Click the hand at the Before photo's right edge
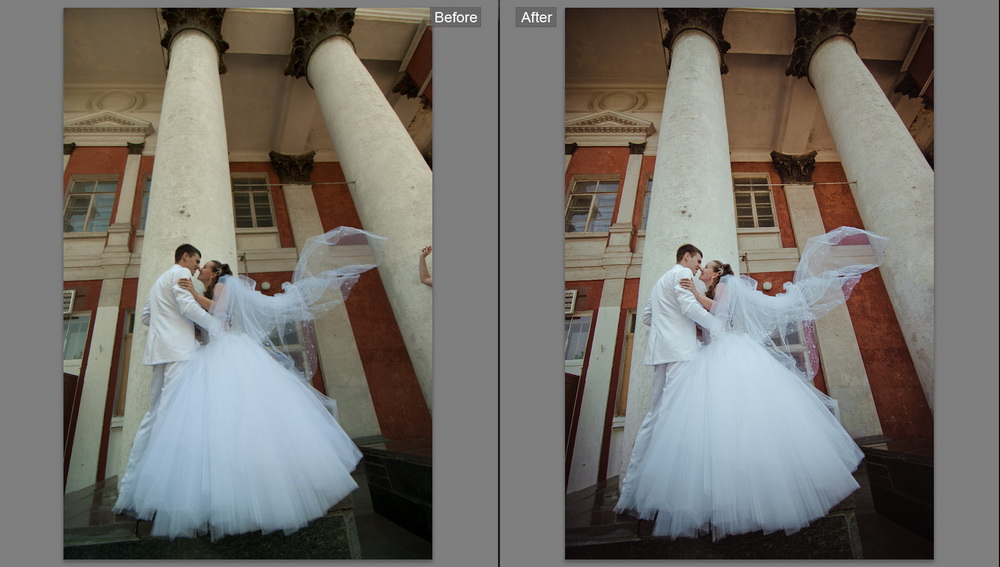 click(426, 264)
